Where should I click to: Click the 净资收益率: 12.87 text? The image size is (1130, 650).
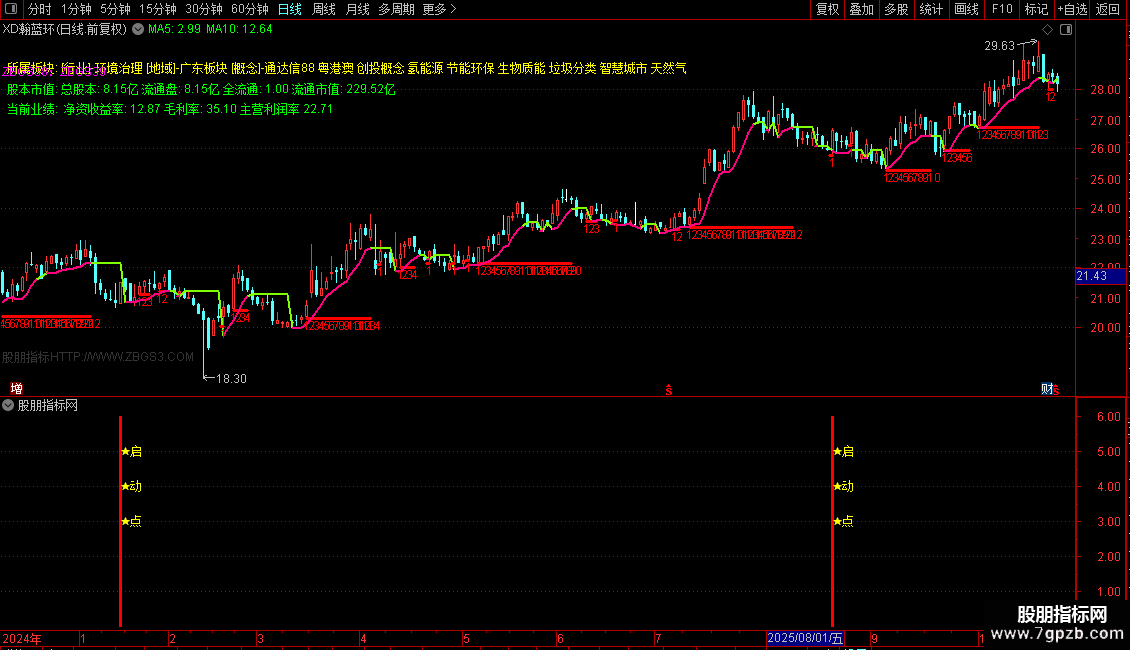[112, 110]
